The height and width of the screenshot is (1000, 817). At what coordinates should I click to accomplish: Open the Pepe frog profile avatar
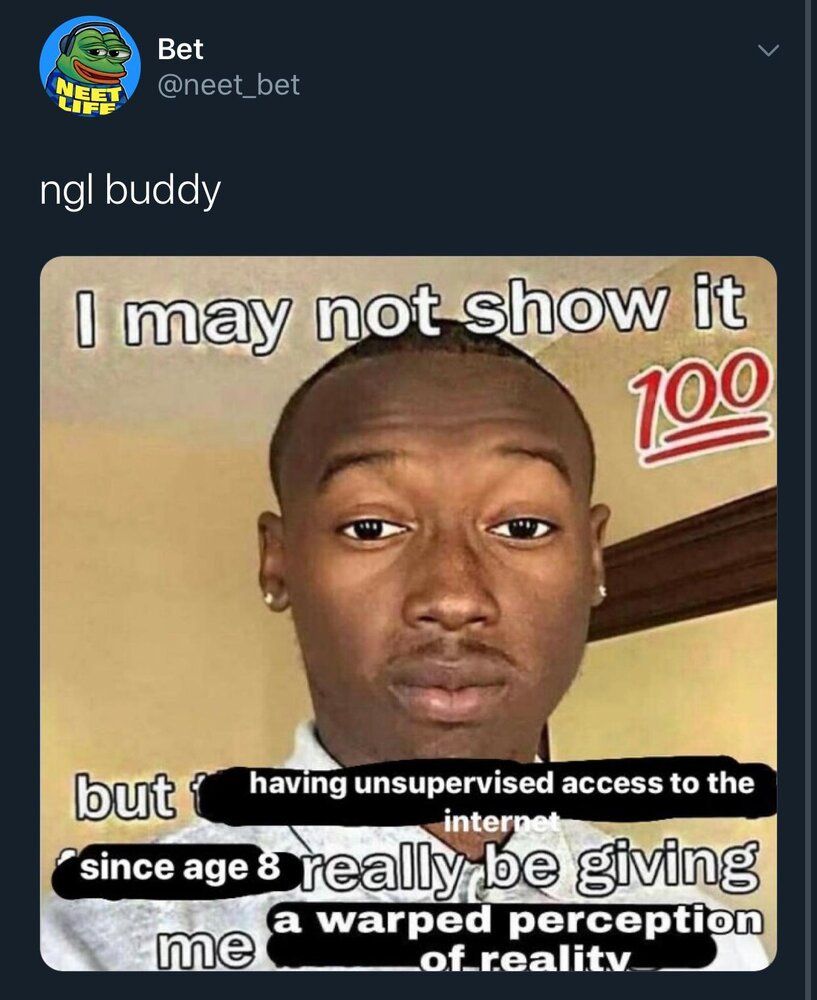pyautogui.click(x=89, y=66)
